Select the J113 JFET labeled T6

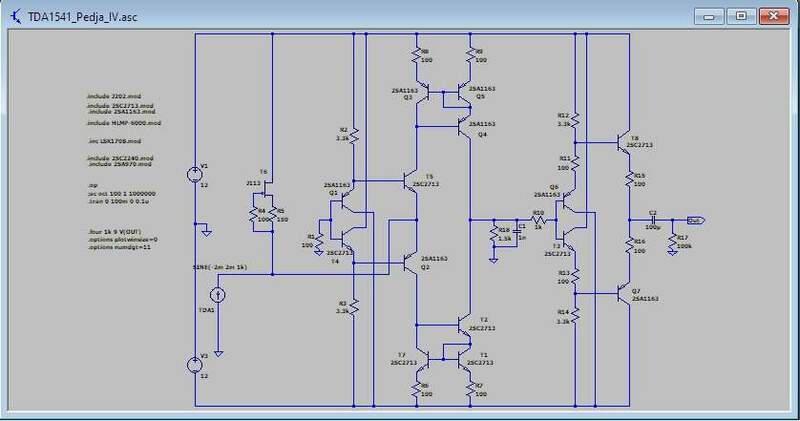tap(267, 193)
